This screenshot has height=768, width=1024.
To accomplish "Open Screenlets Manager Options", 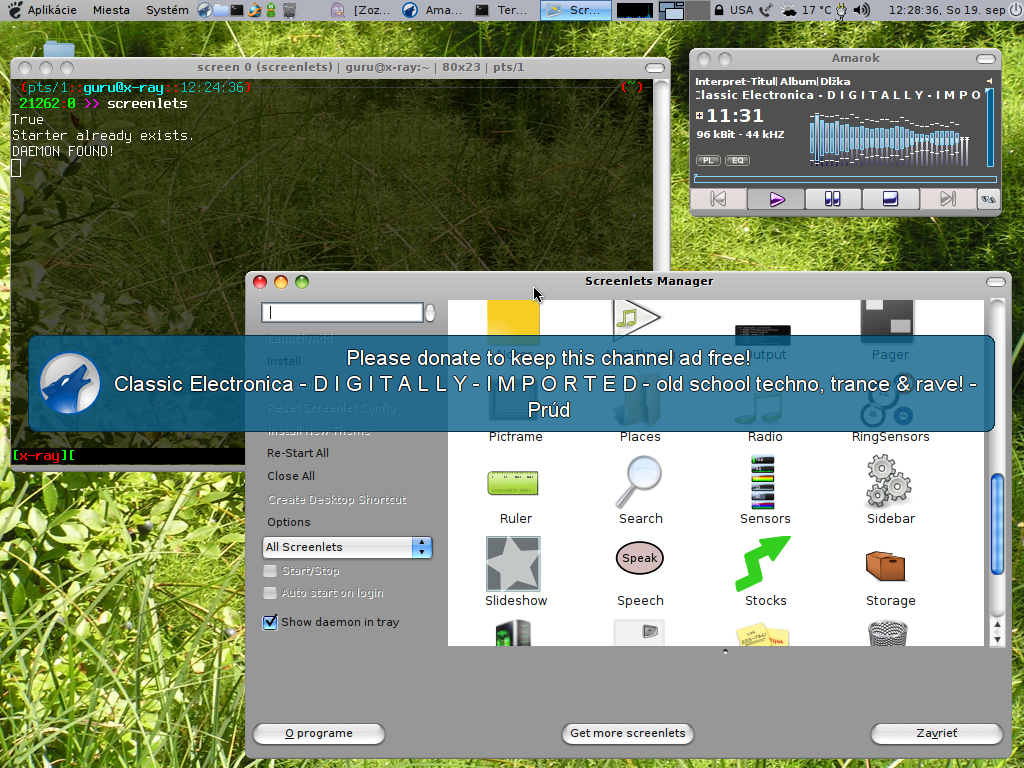I will coord(289,522).
